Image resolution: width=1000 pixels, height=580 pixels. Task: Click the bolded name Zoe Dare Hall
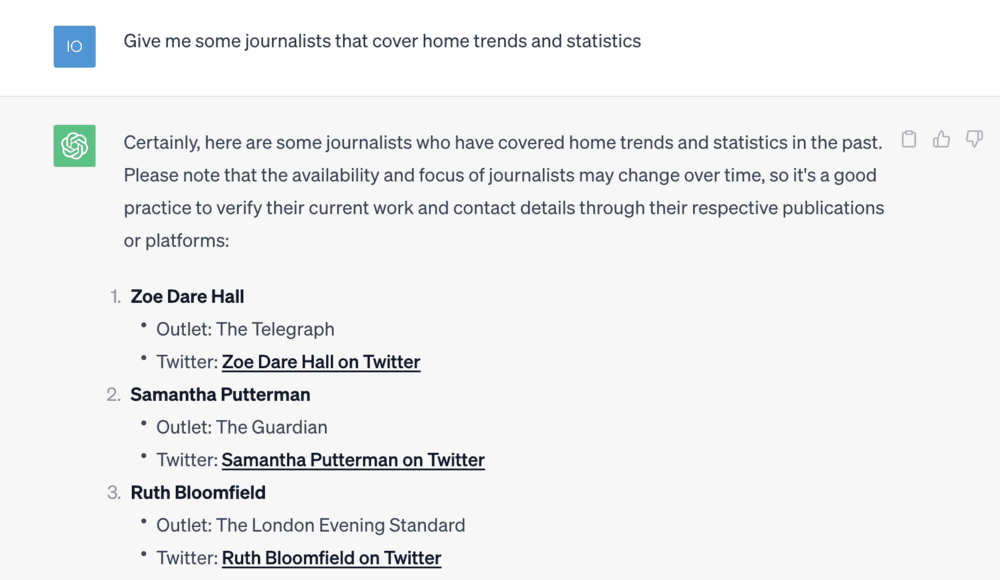click(187, 296)
